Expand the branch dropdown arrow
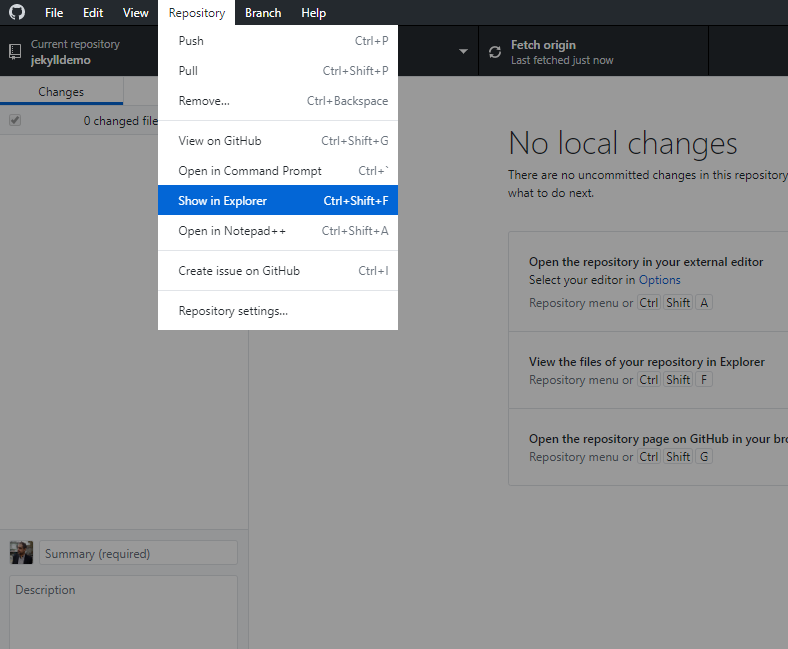 click(x=463, y=52)
